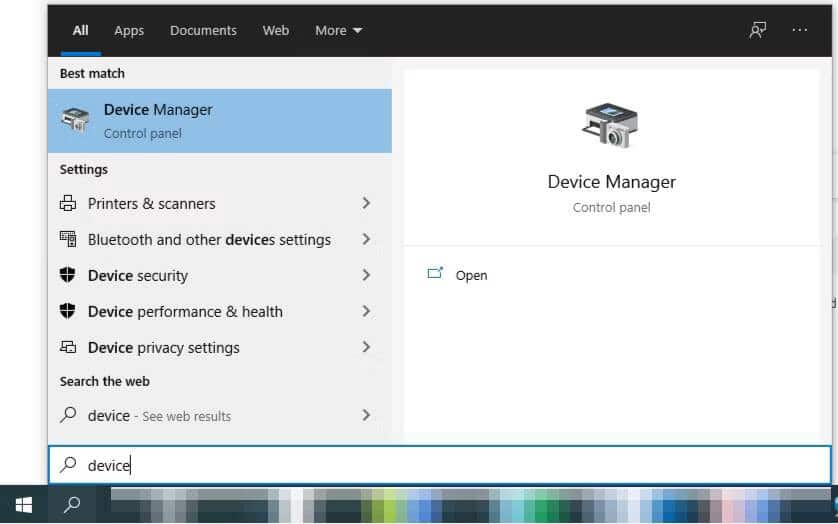Screen dimensions: 838x524
Task: Click the Windows Start button
Action: pyautogui.click(x=23, y=505)
